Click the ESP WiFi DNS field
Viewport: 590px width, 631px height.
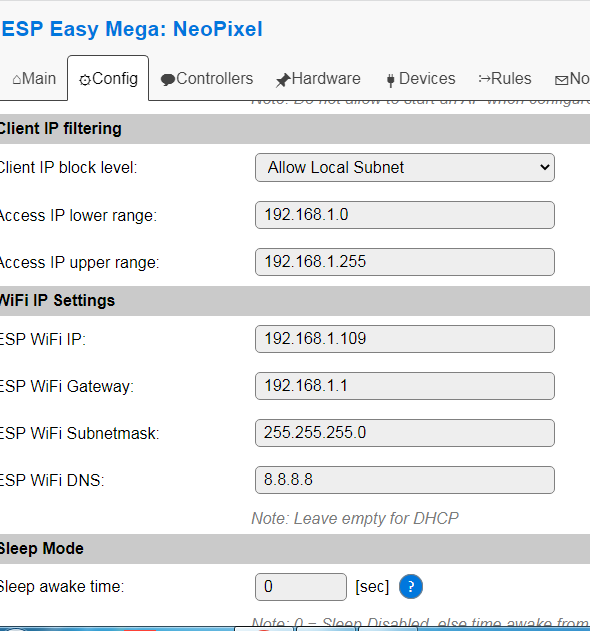(405, 480)
